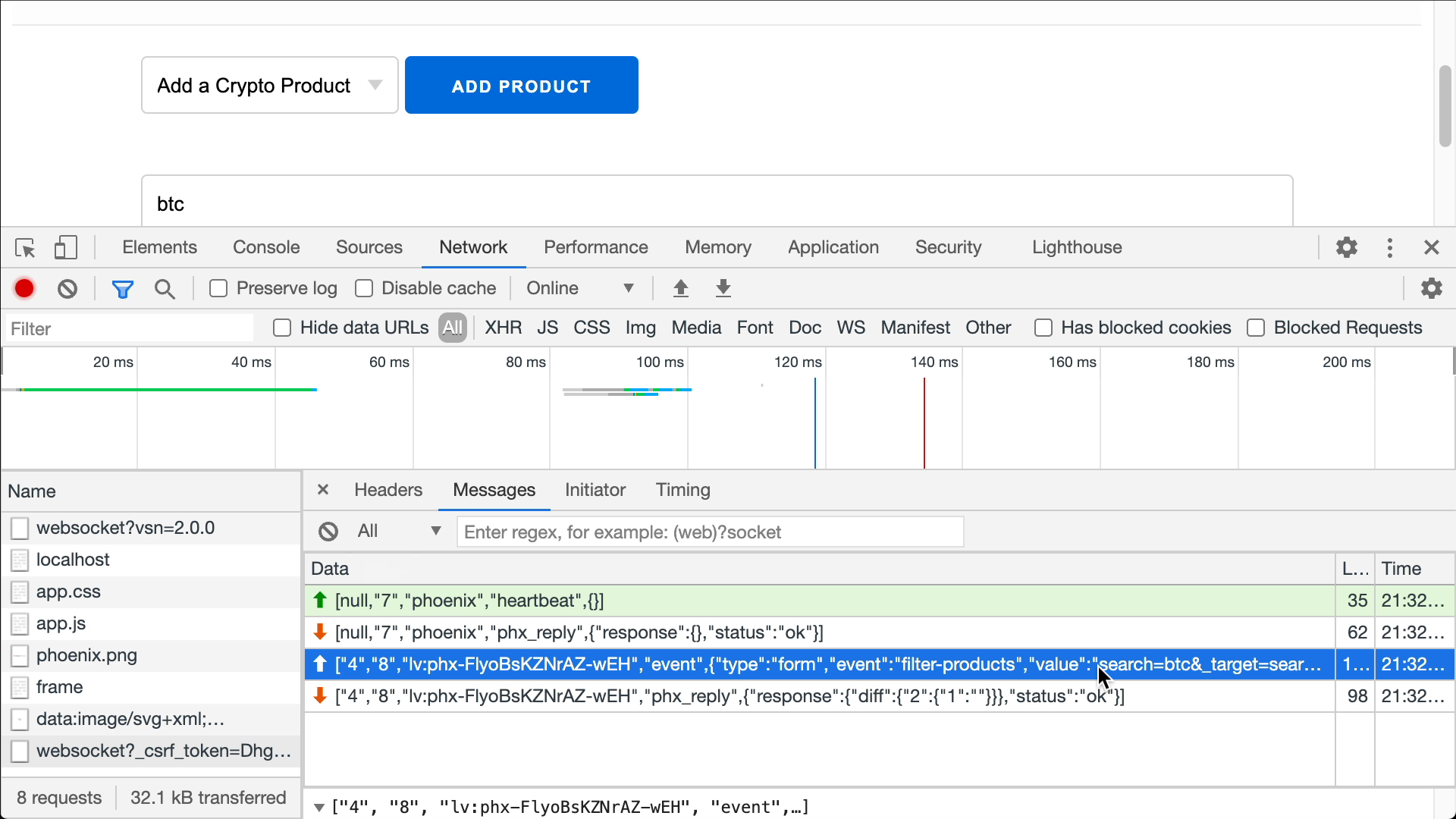Open the All messages filter dropdown

(x=398, y=531)
